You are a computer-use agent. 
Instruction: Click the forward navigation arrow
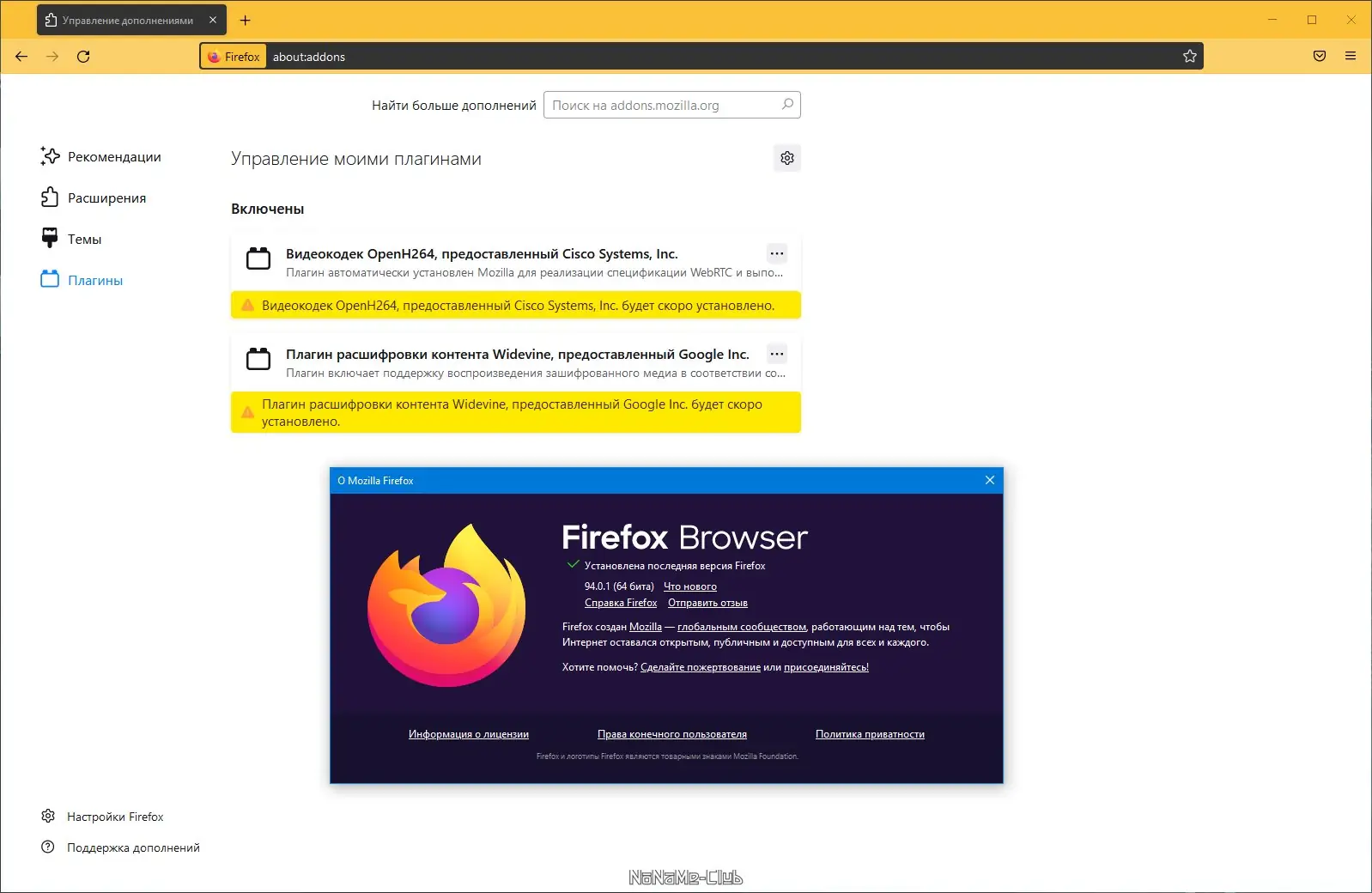52,57
